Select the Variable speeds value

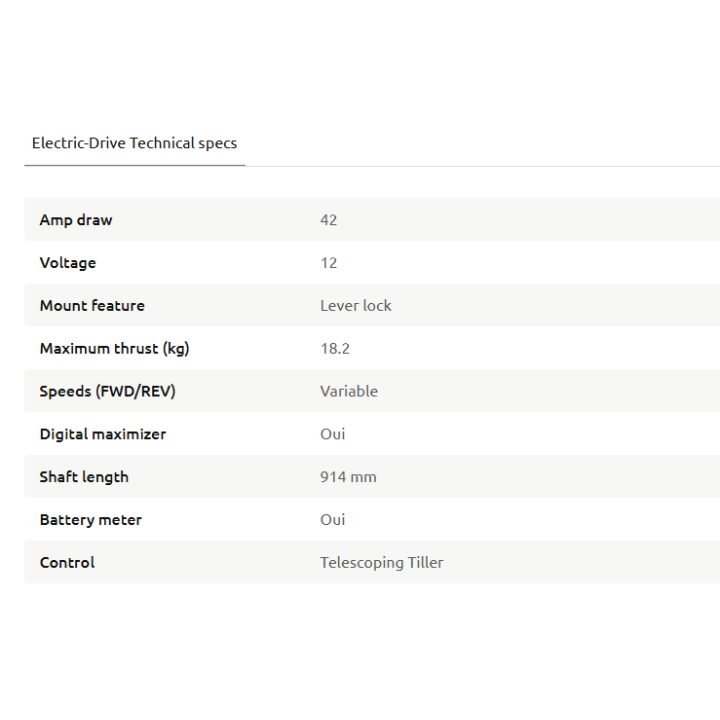348,391
